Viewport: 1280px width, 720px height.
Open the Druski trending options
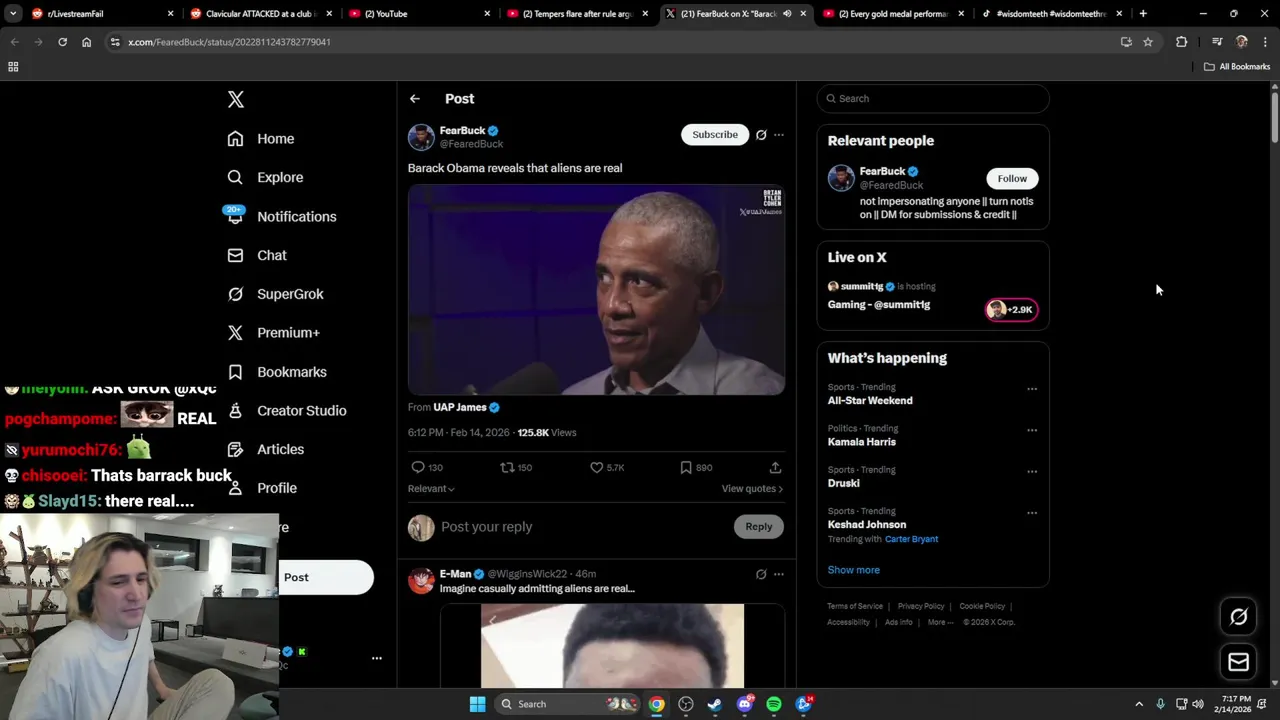(1032, 472)
